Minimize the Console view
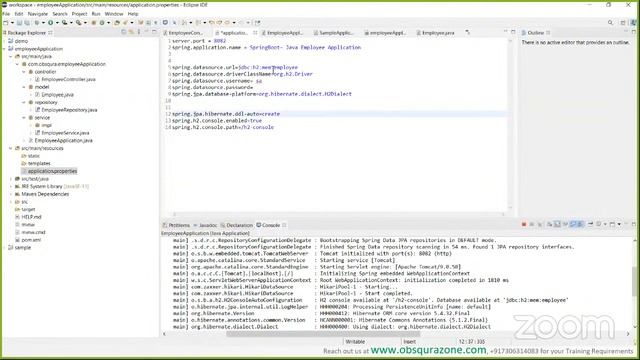This screenshot has height=360, width=640. [627, 224]
